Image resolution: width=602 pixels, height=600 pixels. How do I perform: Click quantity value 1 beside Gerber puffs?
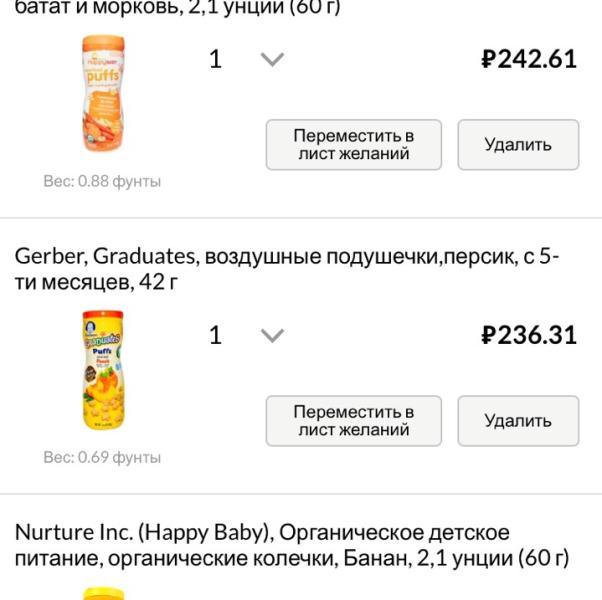(x=215, y=335)
